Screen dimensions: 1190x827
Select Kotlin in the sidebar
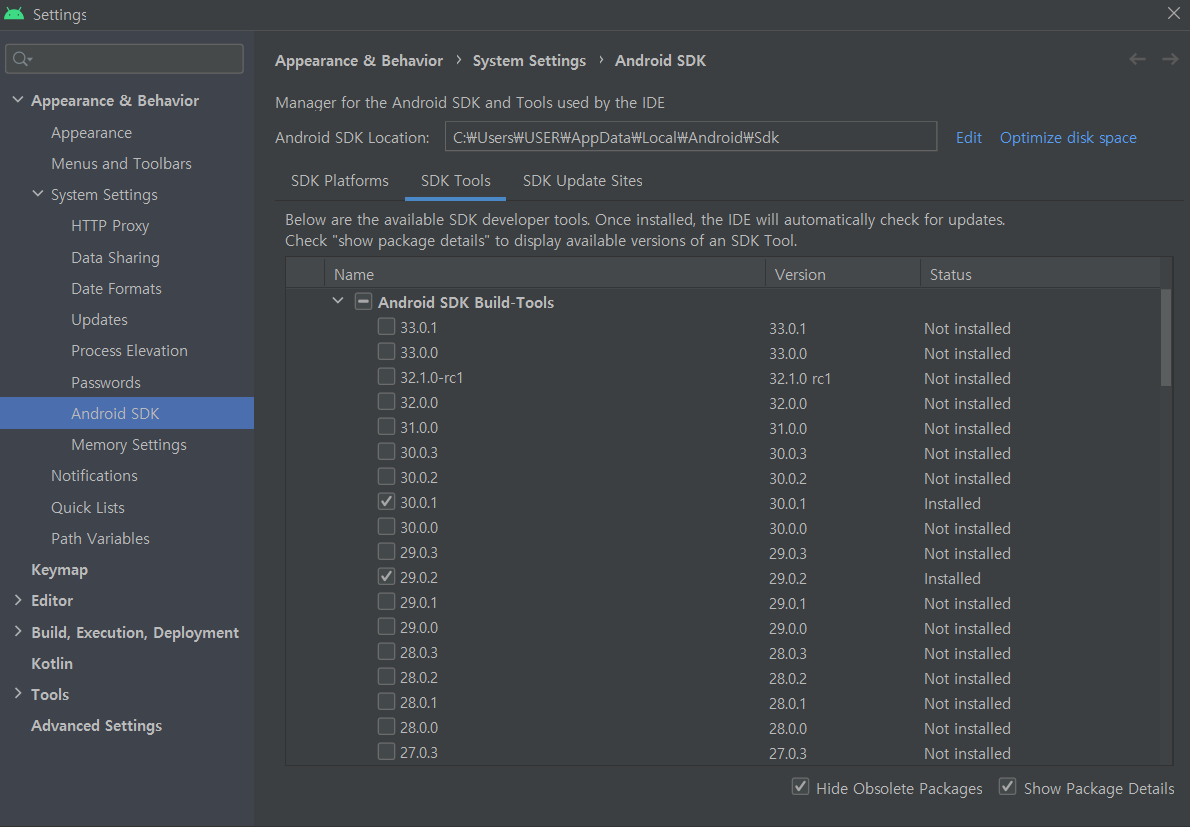tap(52, 663)
